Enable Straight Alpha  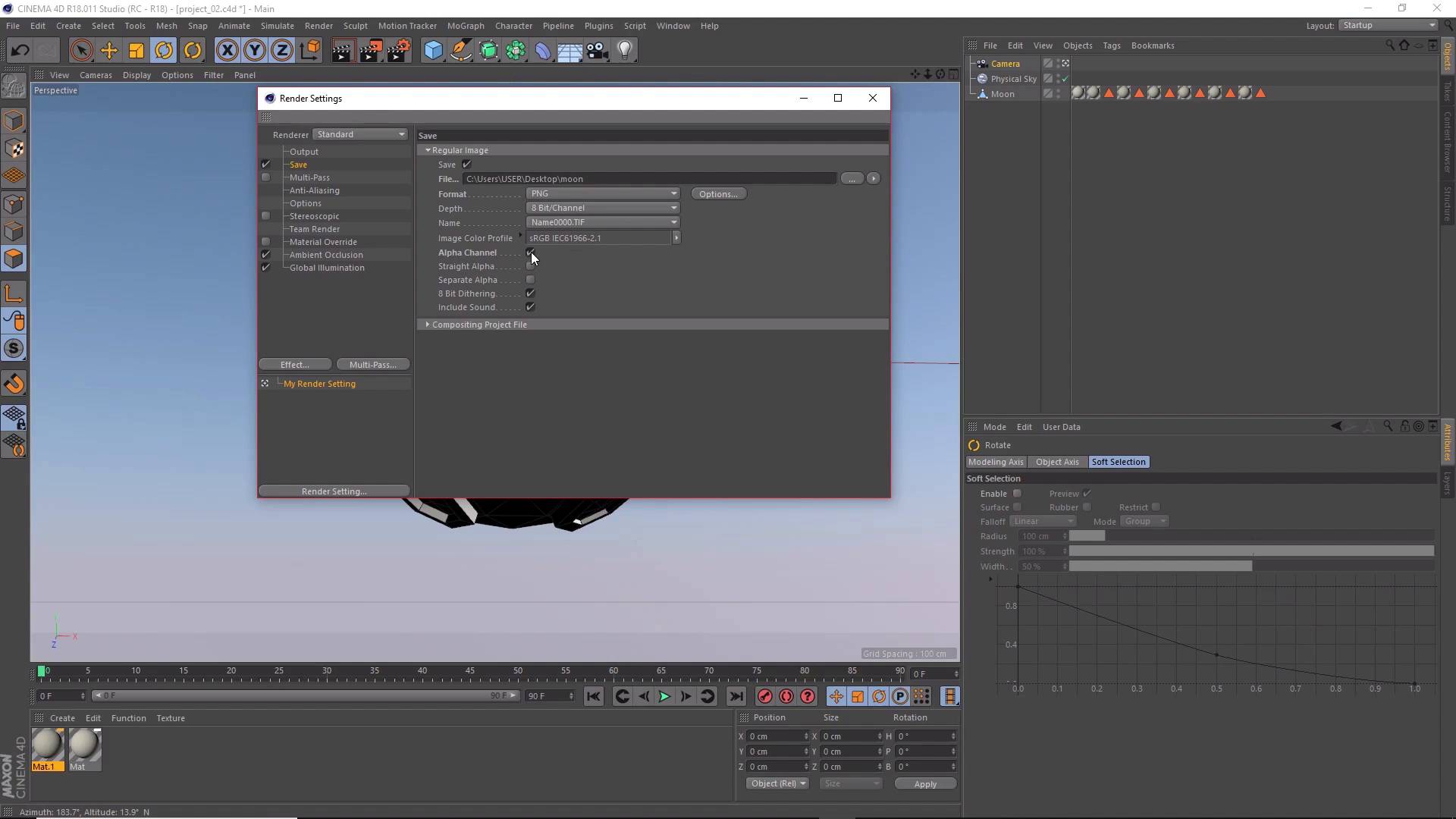(x=531, y=265)
